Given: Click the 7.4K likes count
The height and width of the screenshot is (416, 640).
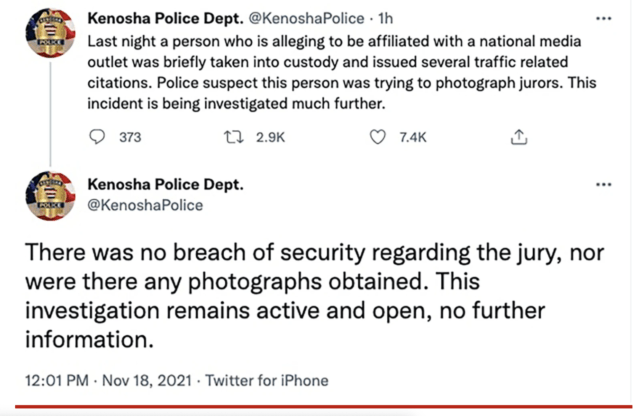Looking at the screenshot, I should point(413,137).
